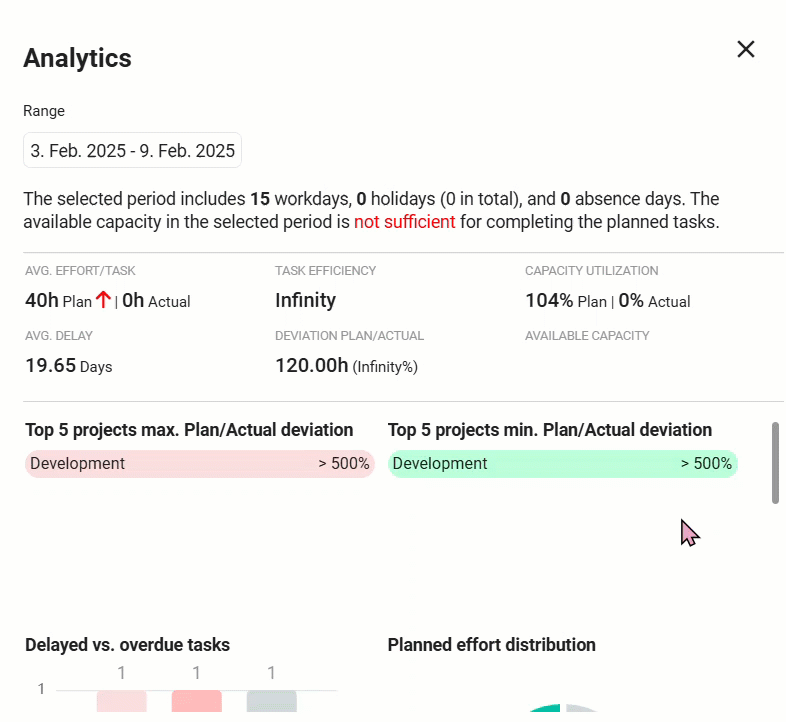Click the gray third chart bar
Screen dimensions: 786x722
(x=271, y=704)
